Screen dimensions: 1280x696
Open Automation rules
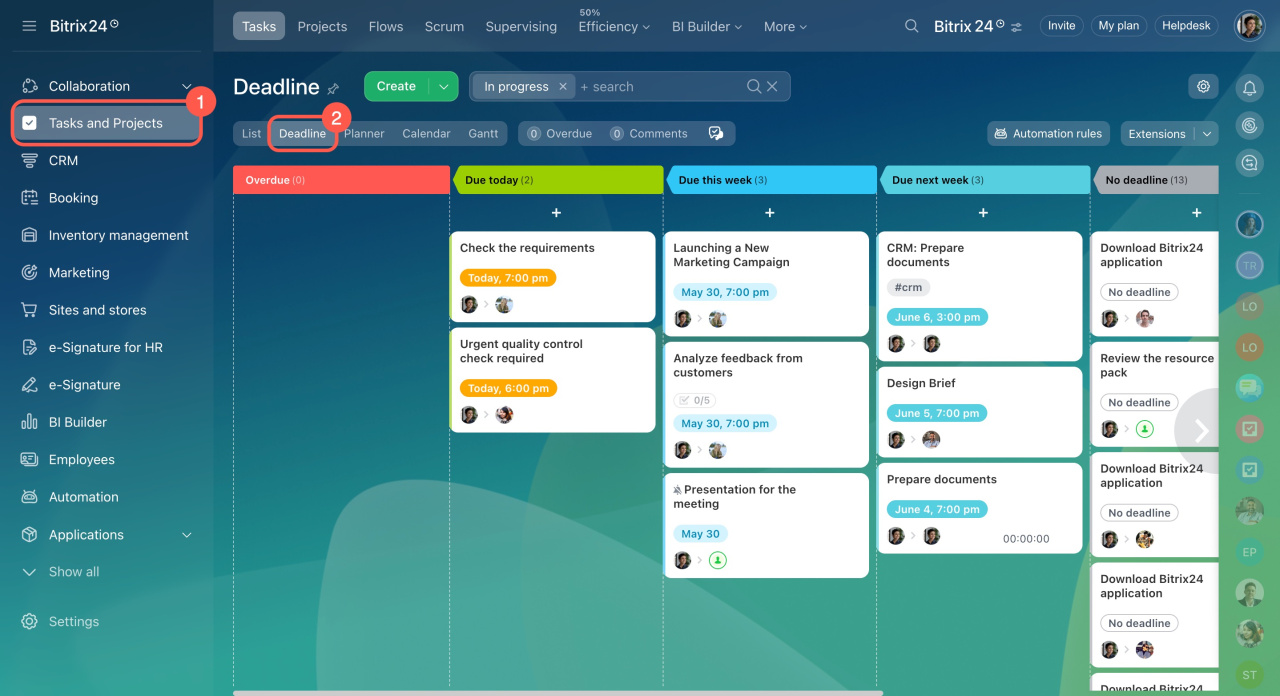pos(1048,134)
